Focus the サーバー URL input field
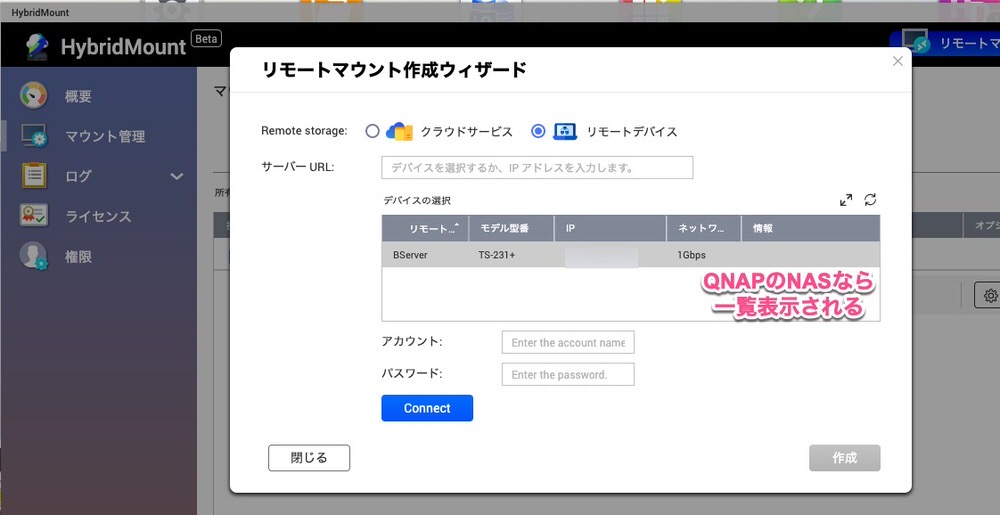Viewport: 1000px width, 515px height. (x=537, y=168)
